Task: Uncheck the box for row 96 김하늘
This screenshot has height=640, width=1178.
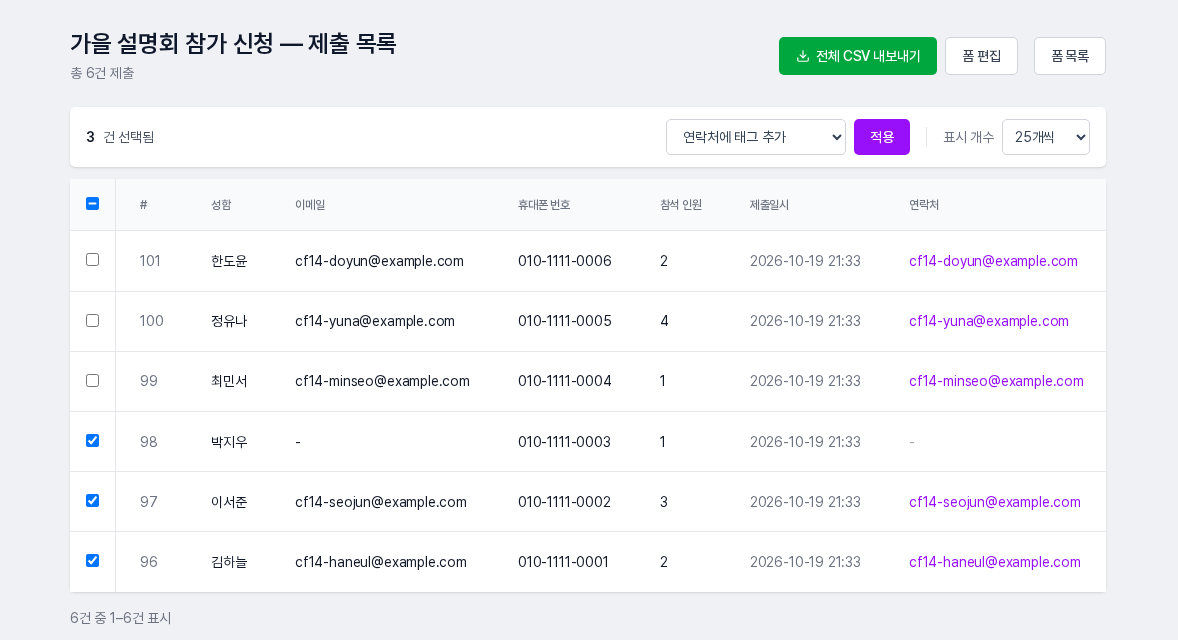Action: click(x=92, y=561)
